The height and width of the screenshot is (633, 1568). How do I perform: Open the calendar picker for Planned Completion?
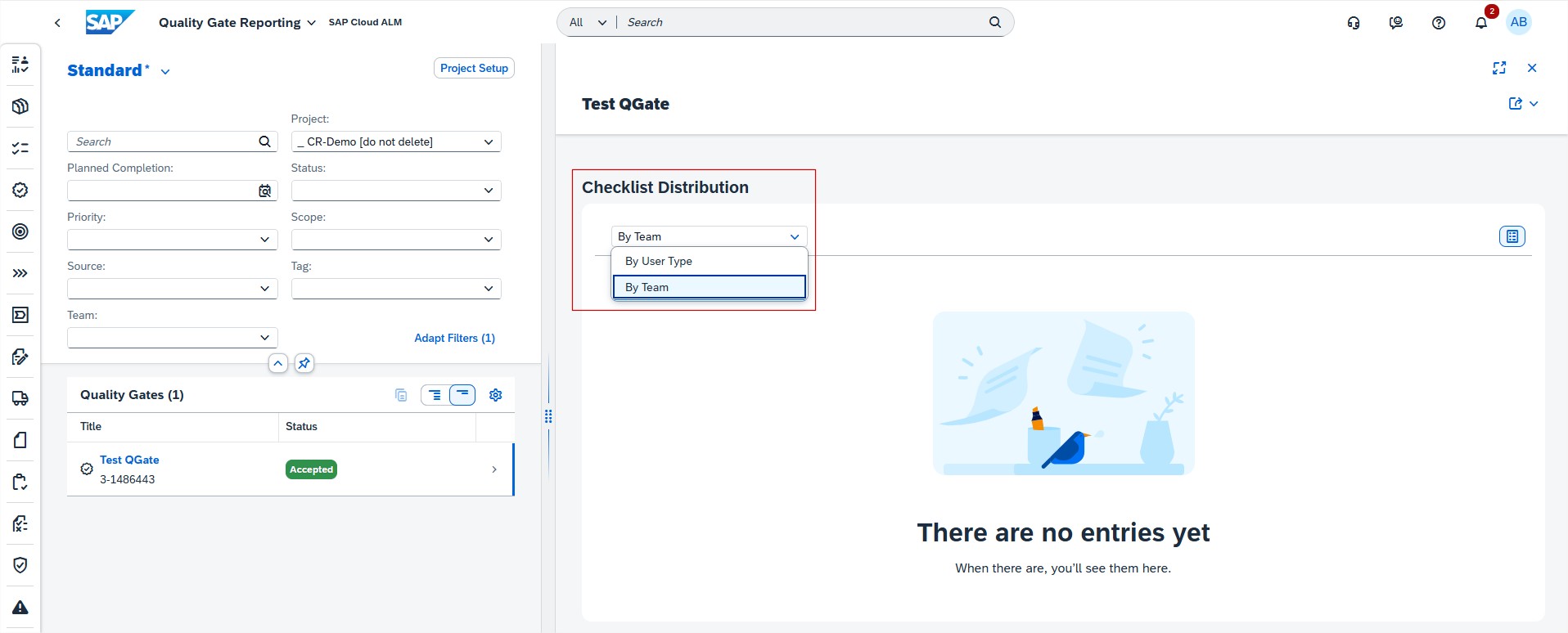point(264,191)
